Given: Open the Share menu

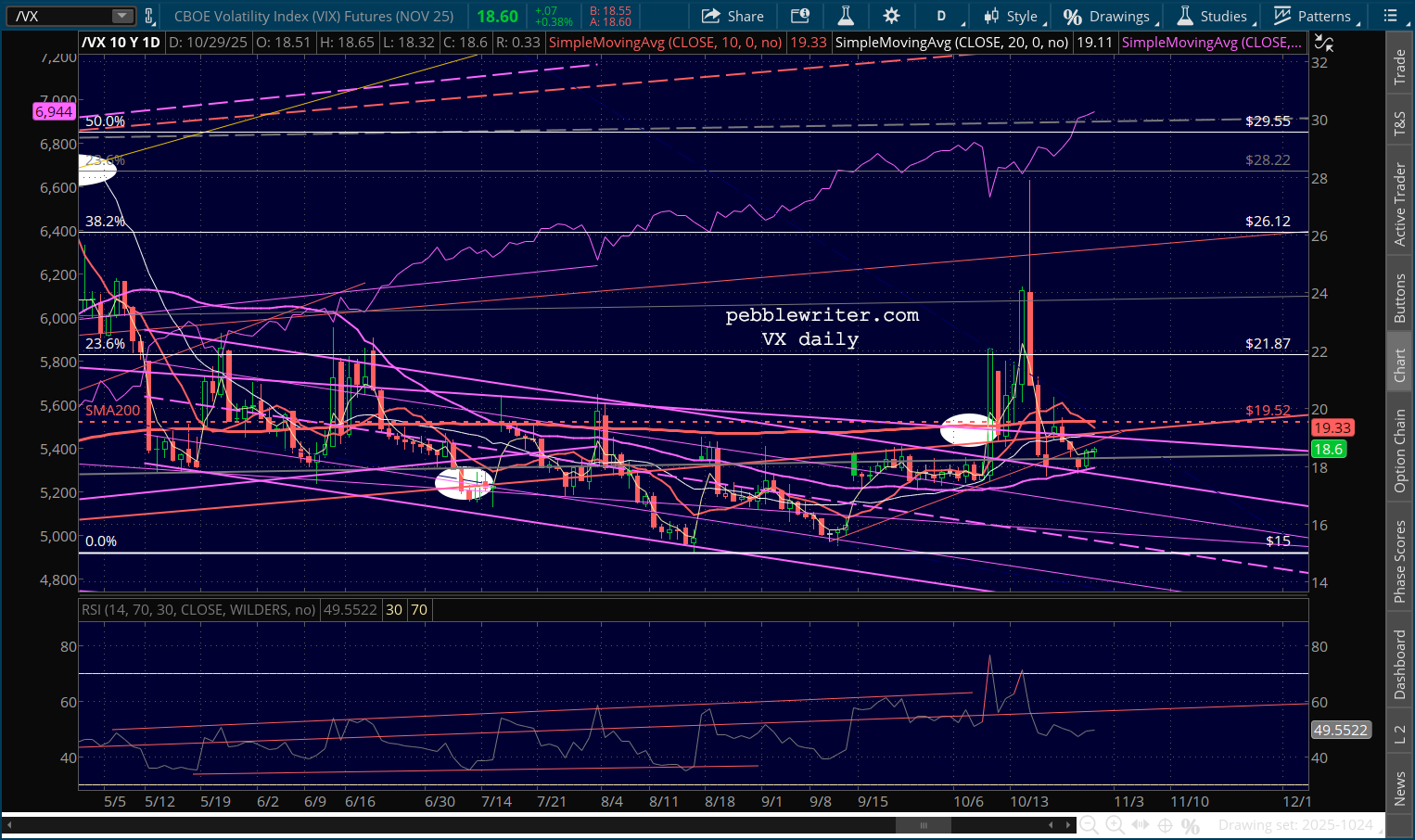Looking at the screenshot, I should (733, 16).
